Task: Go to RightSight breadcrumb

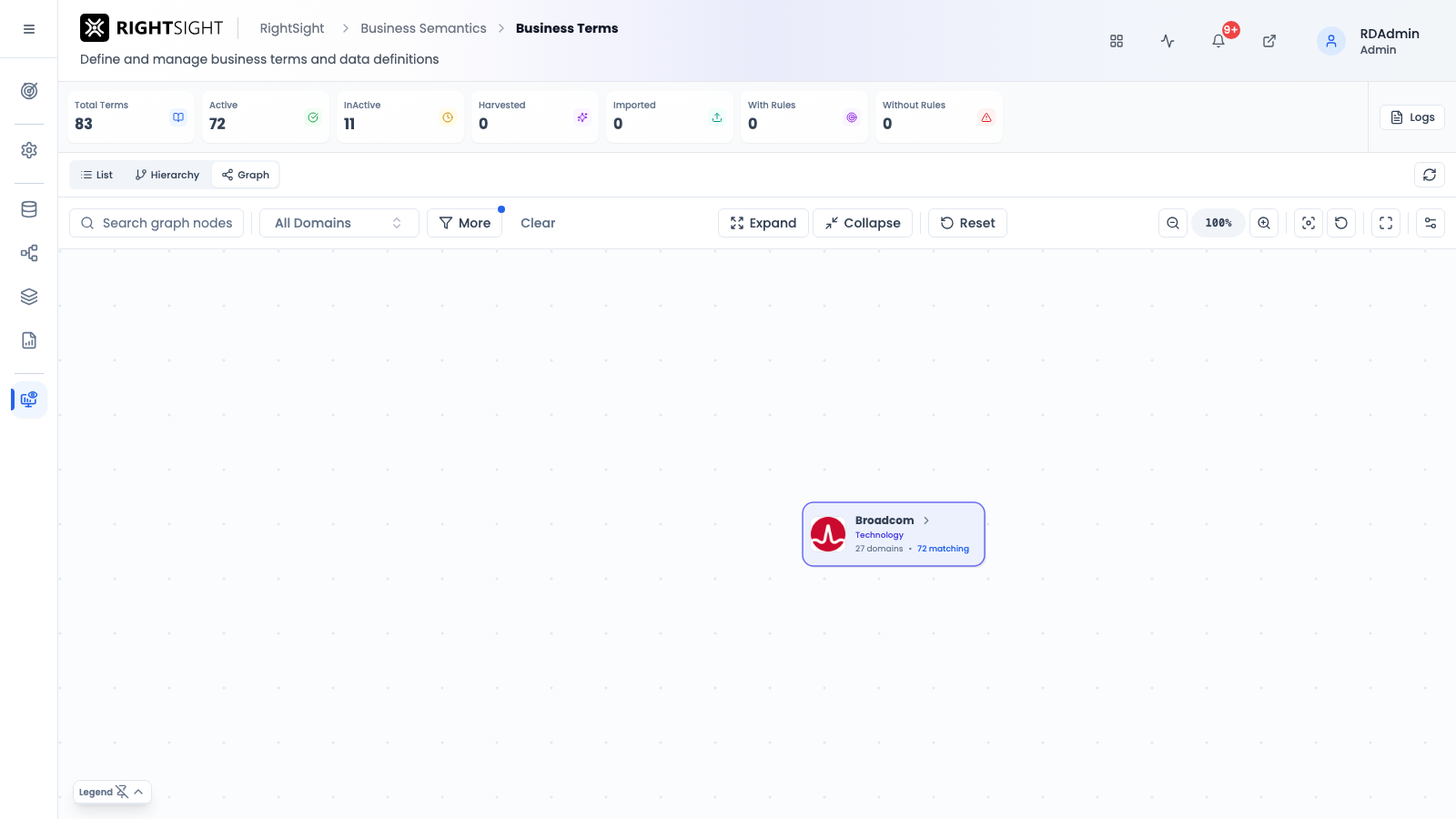Action: [292, 28]
